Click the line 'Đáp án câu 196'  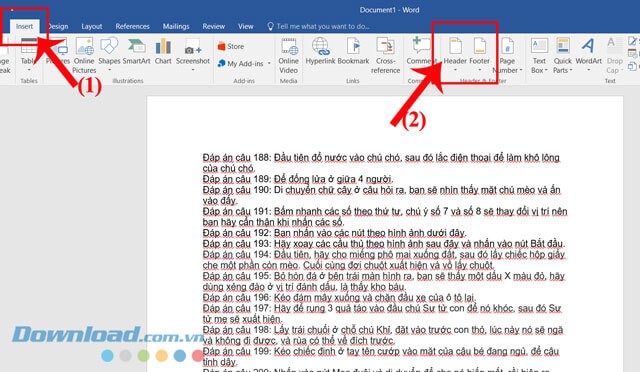pyautogui.click(x=340, y=297)
